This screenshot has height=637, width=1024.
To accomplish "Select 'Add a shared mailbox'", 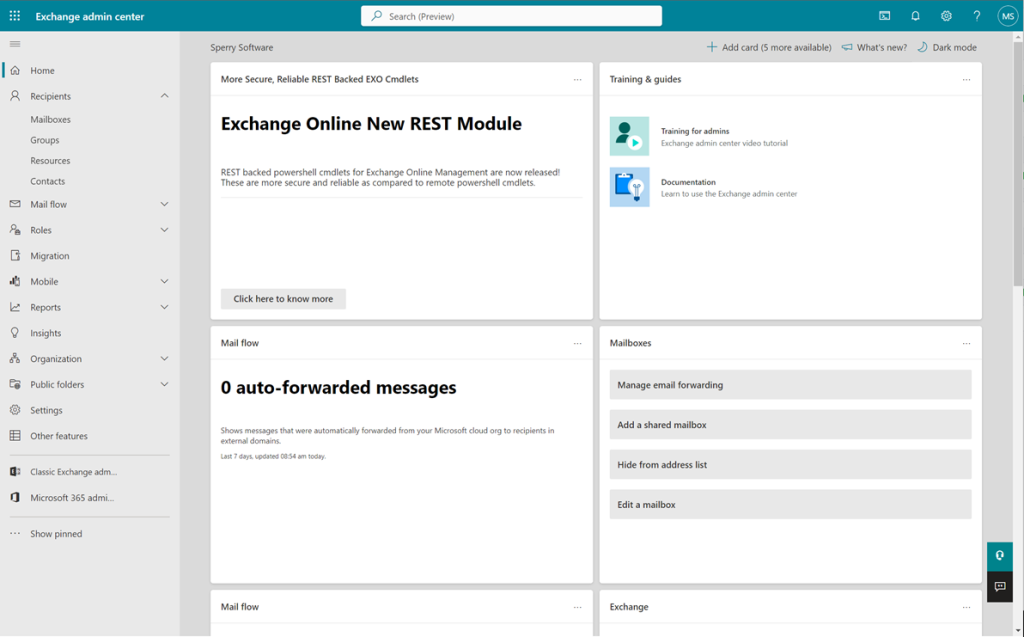I will pos(790,424).
